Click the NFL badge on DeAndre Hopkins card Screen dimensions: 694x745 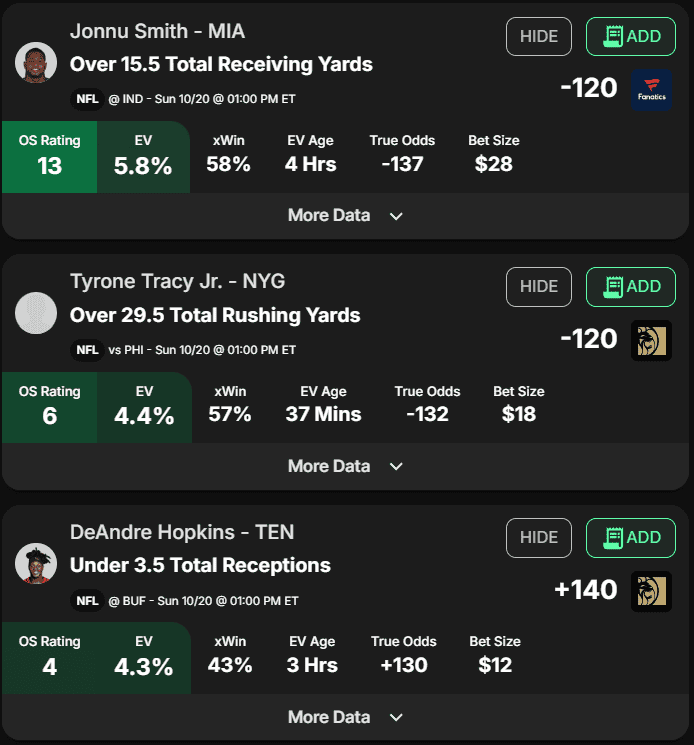[x=87, y=601]
